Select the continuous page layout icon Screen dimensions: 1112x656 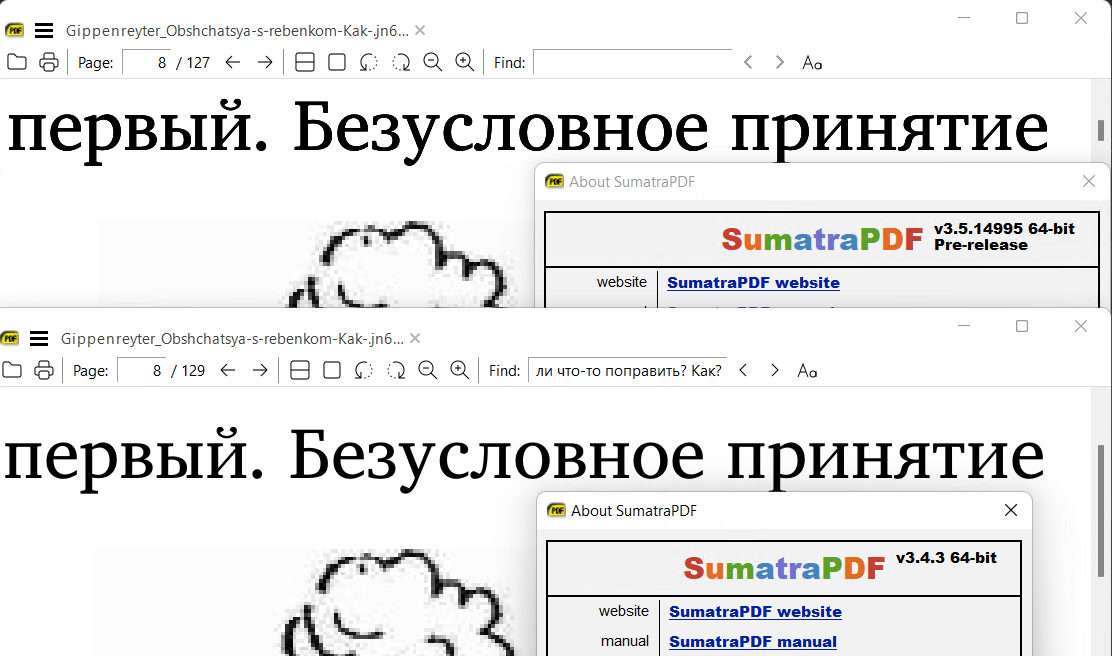pos(304,62)
